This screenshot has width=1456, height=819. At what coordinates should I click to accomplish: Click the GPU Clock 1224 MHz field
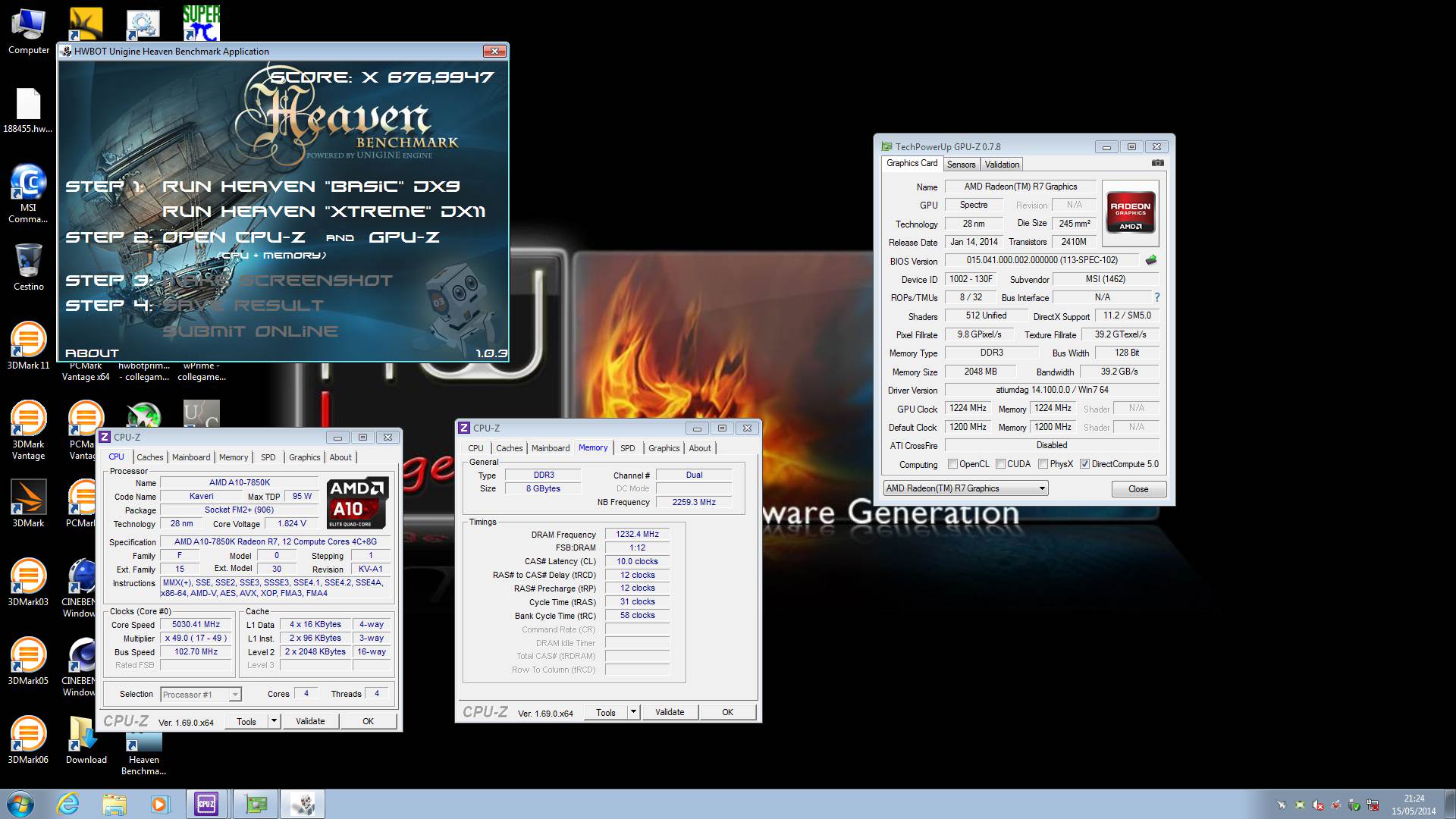pyautogui.click(x=968, y=408)
